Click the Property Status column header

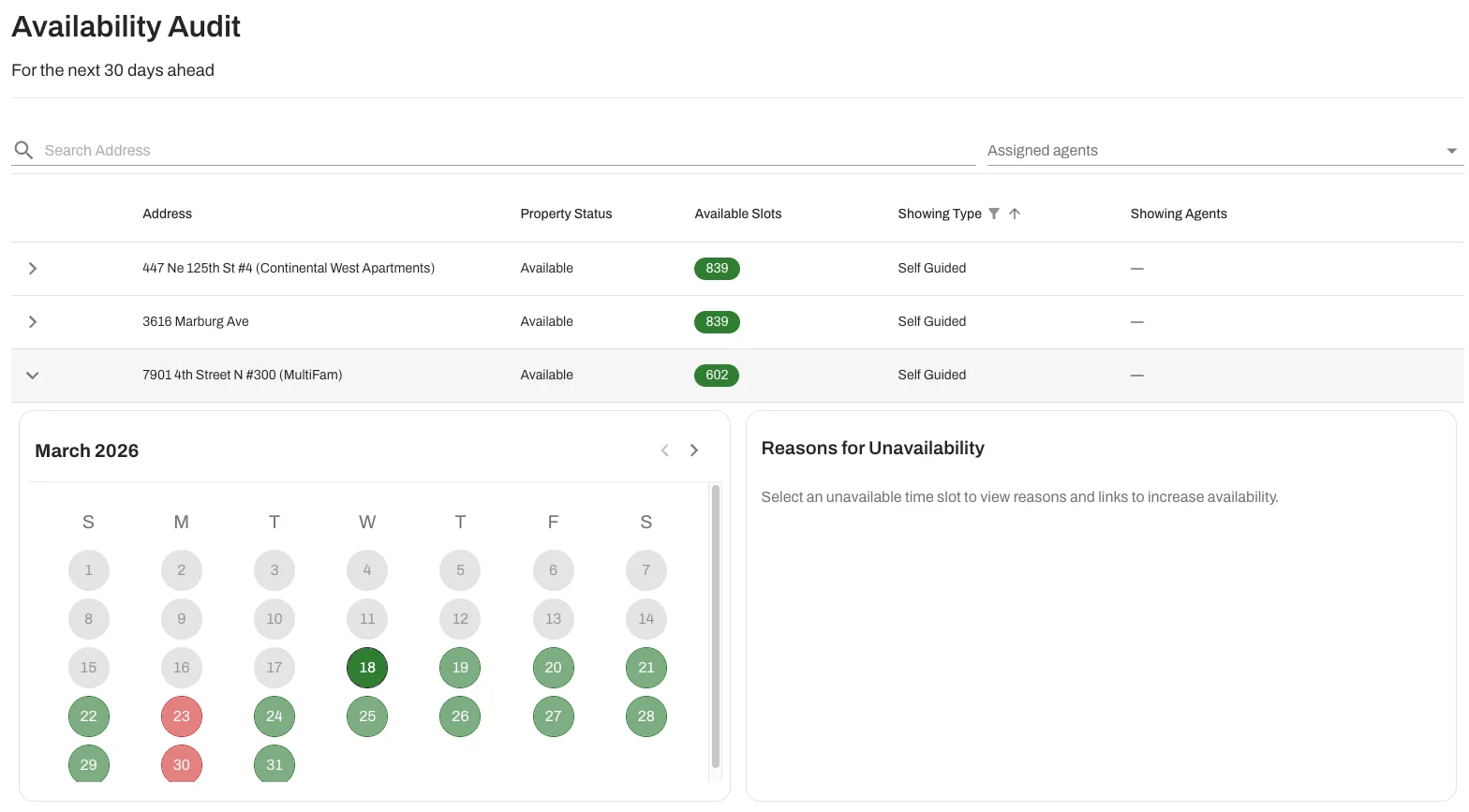pos(566,214)
